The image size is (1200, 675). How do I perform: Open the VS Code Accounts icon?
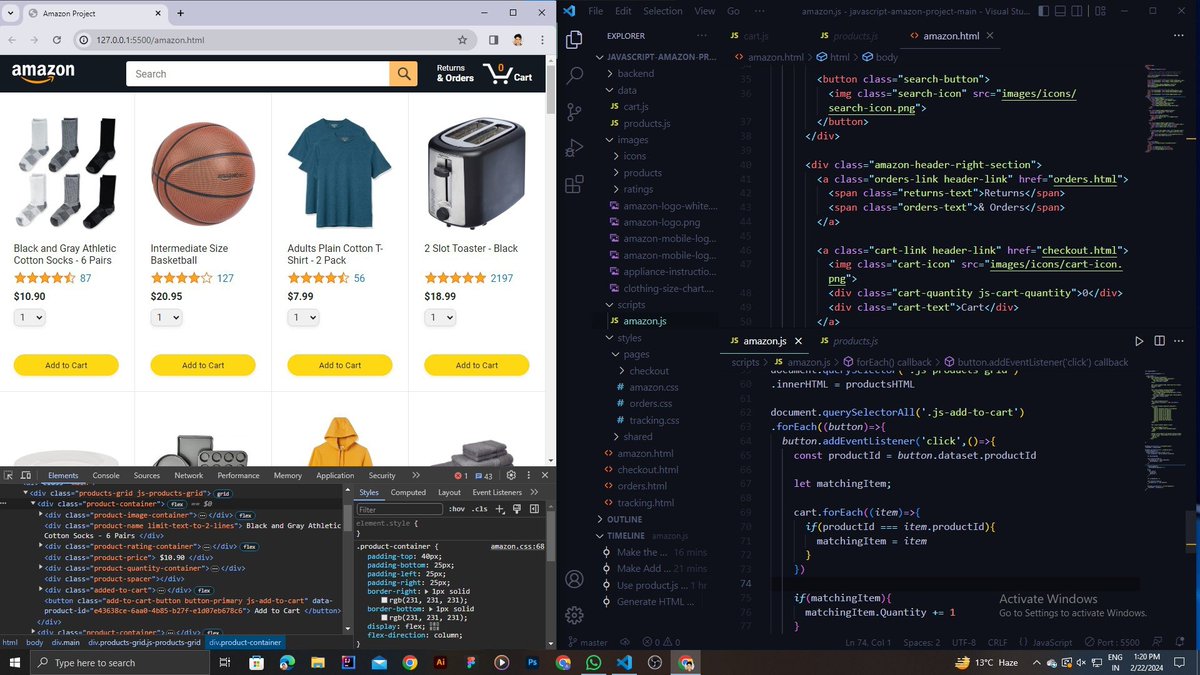coord(574,579)
